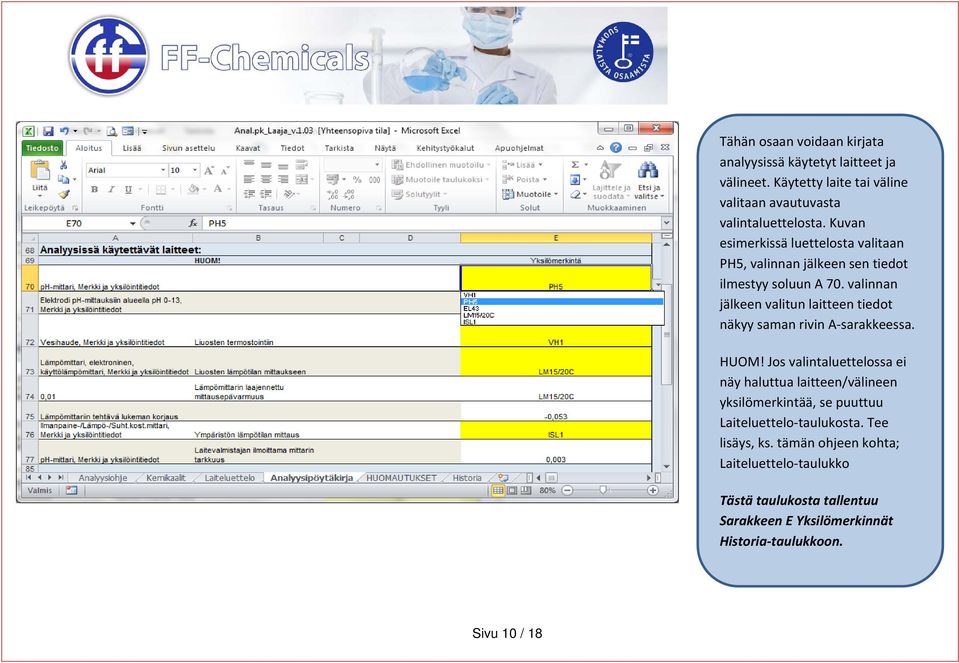Switch to the Tarkista ribbon tab
Viewport: 959px width, 663px height.
[339, 148]
